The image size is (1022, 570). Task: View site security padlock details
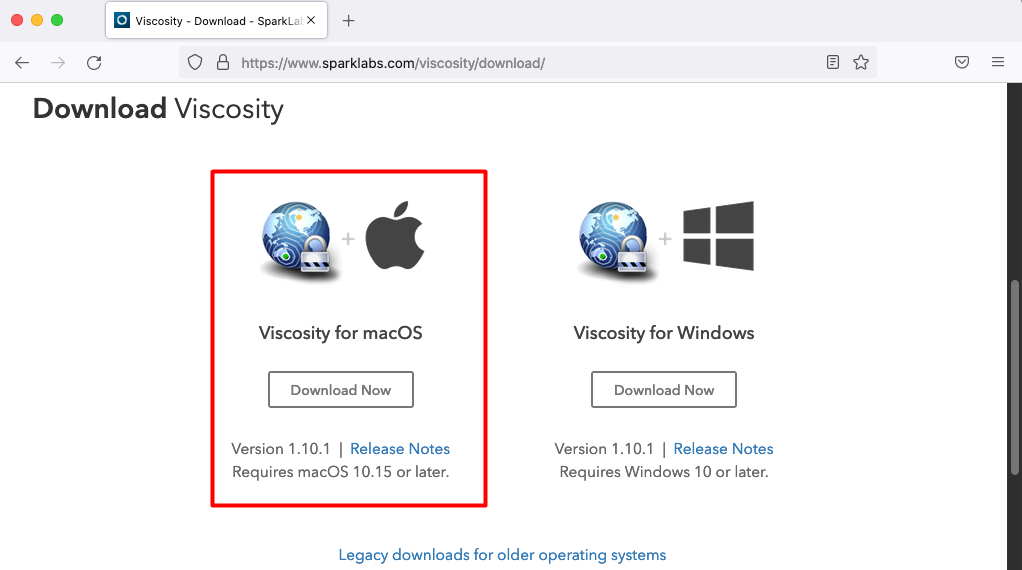point(223,63)
